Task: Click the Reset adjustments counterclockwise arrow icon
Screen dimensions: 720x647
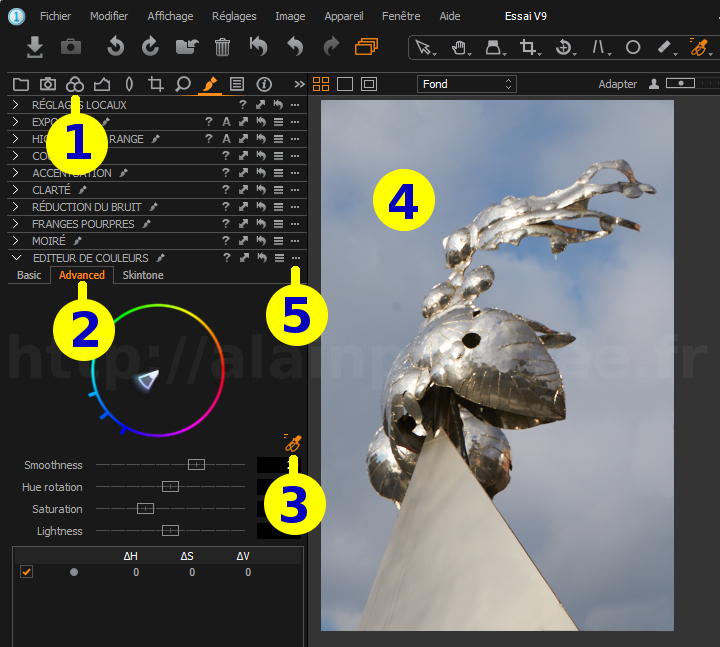Action: point(115,47)
